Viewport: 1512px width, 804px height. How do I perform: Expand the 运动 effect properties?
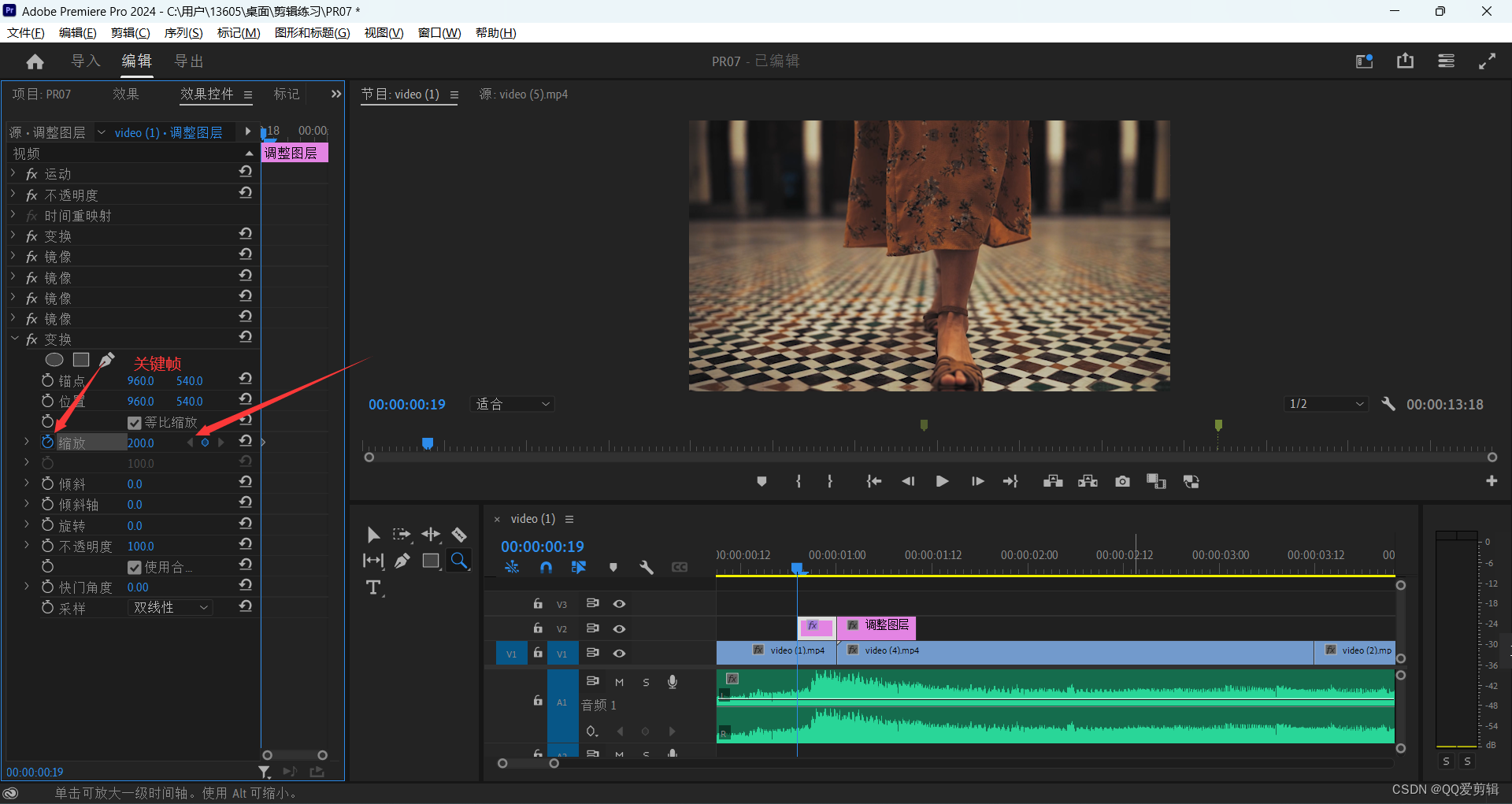coord(13,173)
